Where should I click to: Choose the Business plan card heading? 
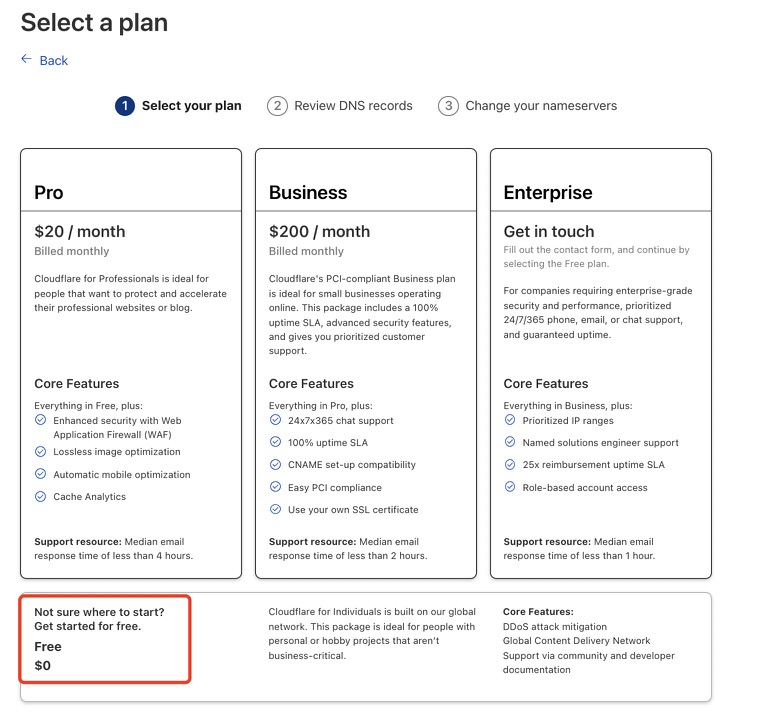308,193
